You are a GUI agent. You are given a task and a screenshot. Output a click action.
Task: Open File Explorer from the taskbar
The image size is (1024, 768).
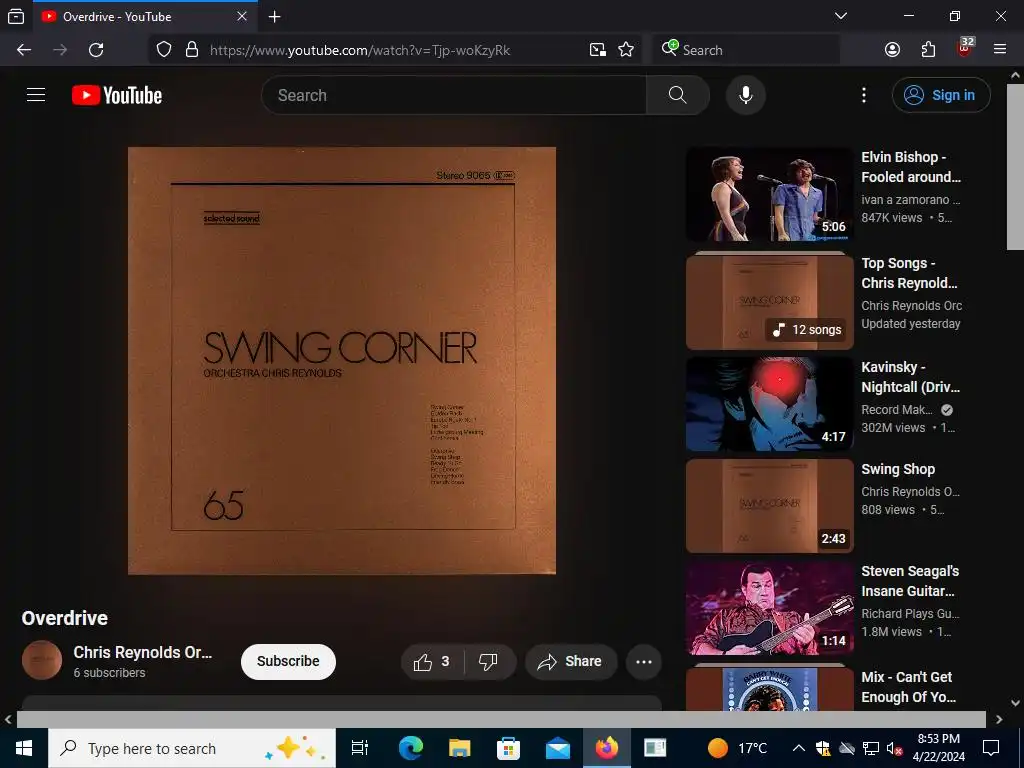[x=460, y=748]
